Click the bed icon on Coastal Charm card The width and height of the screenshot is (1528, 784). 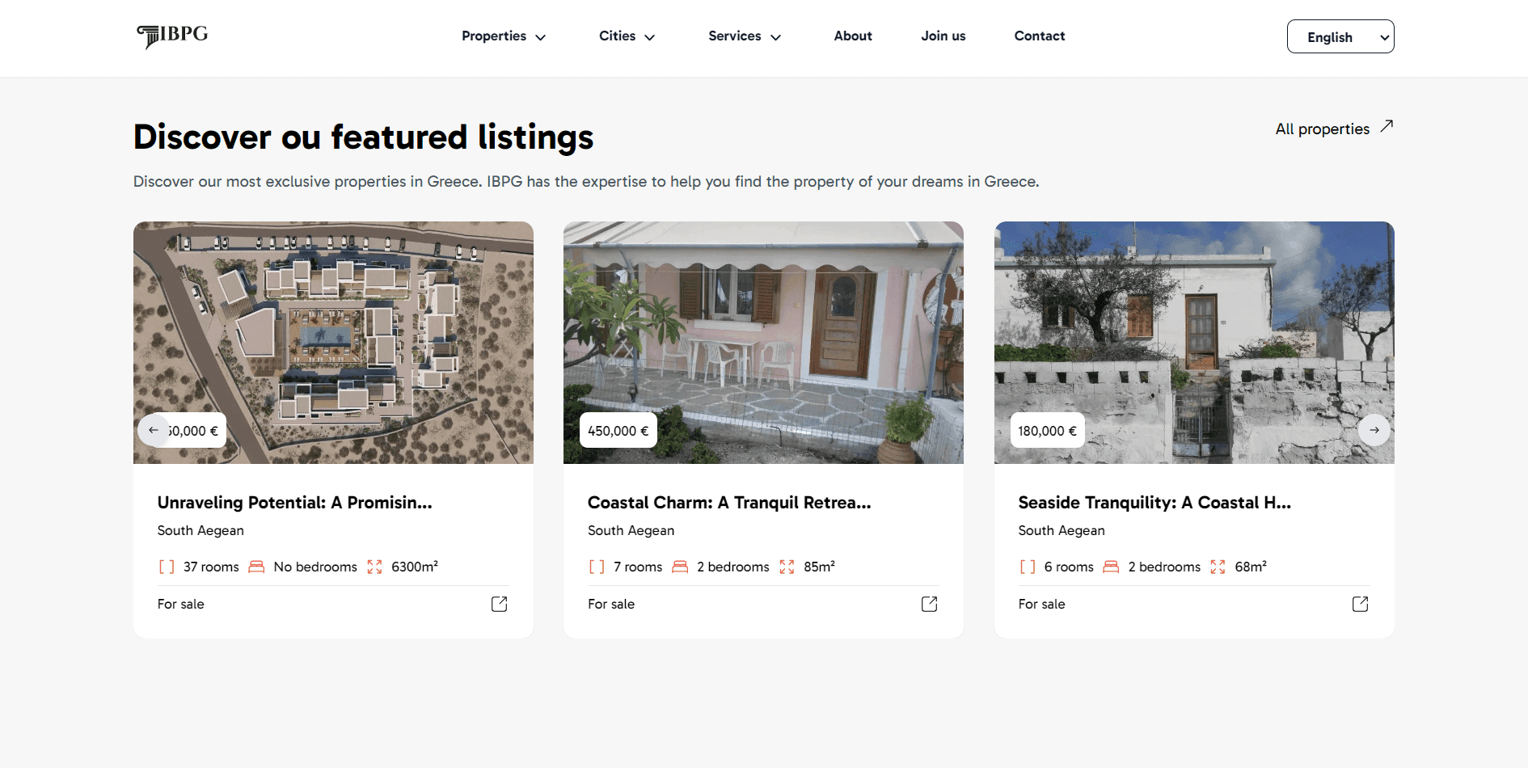point(680,567)
